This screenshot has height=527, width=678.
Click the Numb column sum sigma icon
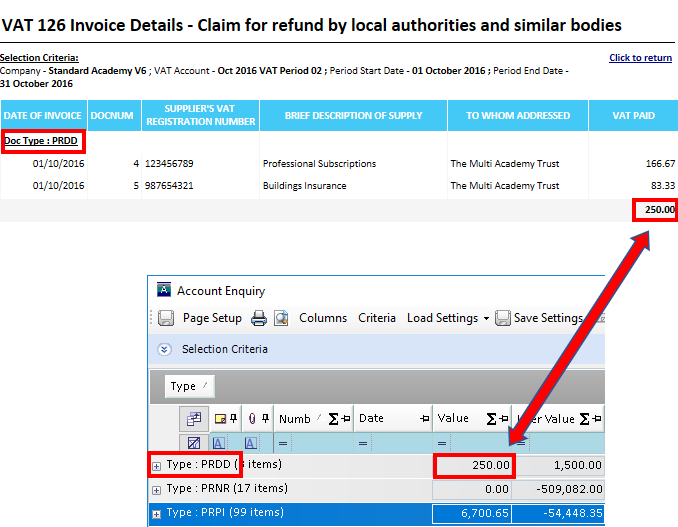(x=333, y=419)
